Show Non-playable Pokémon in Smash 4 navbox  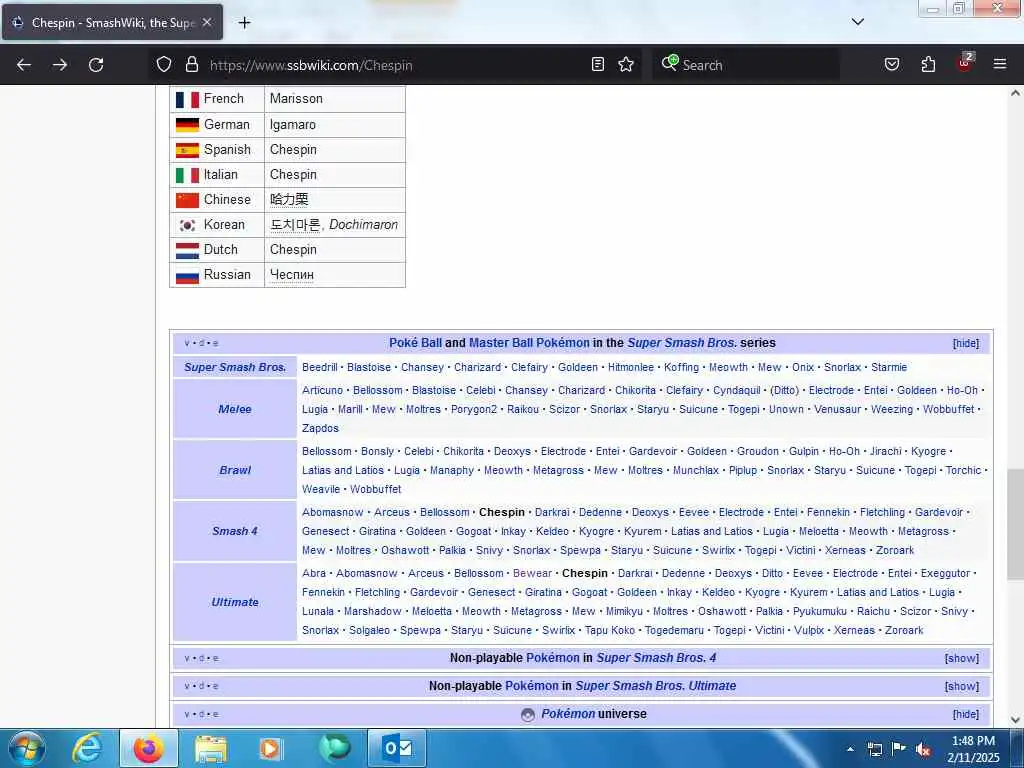[961, 658]
